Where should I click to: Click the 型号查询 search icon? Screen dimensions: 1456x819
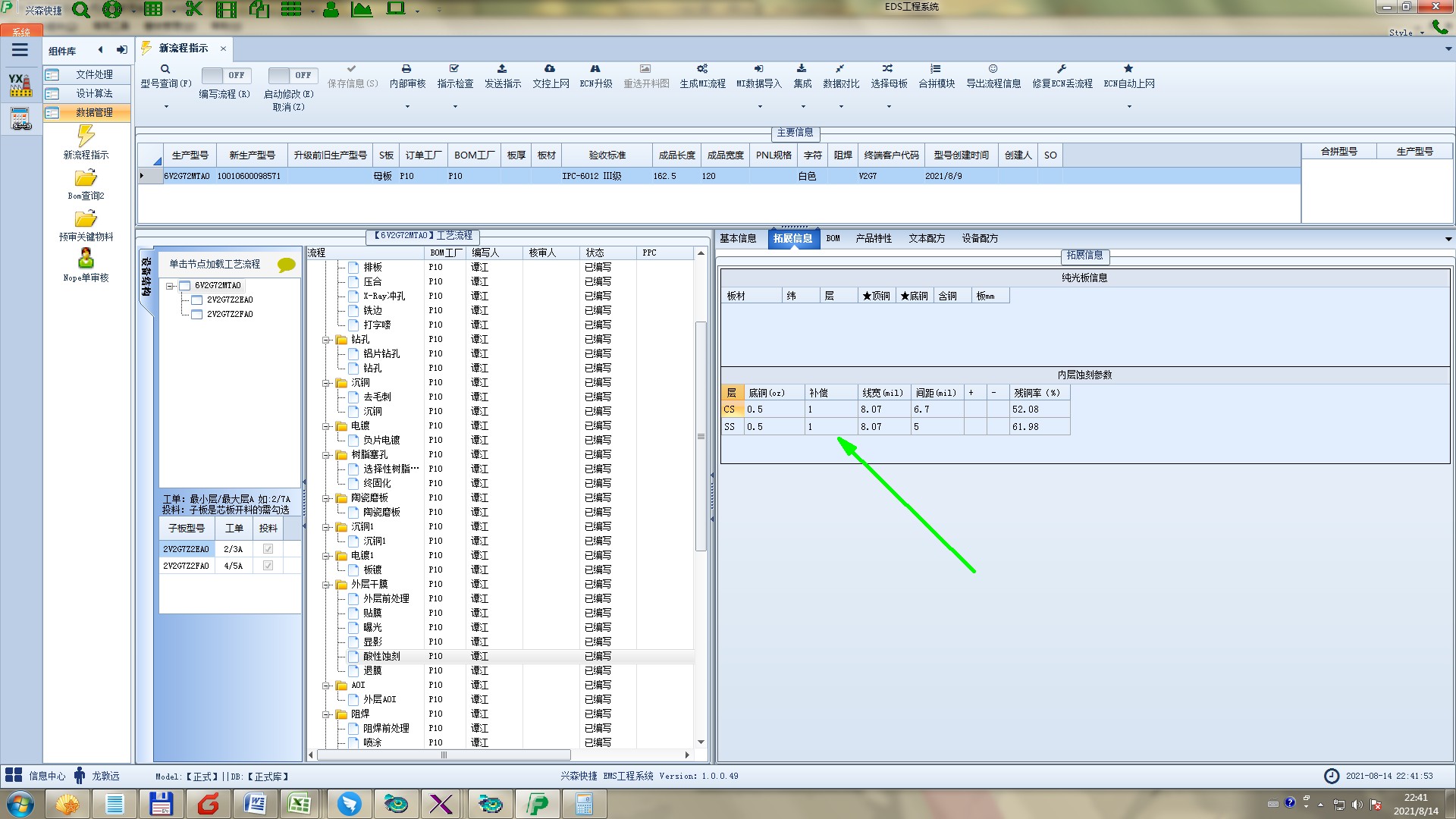(x=165, y=69)
